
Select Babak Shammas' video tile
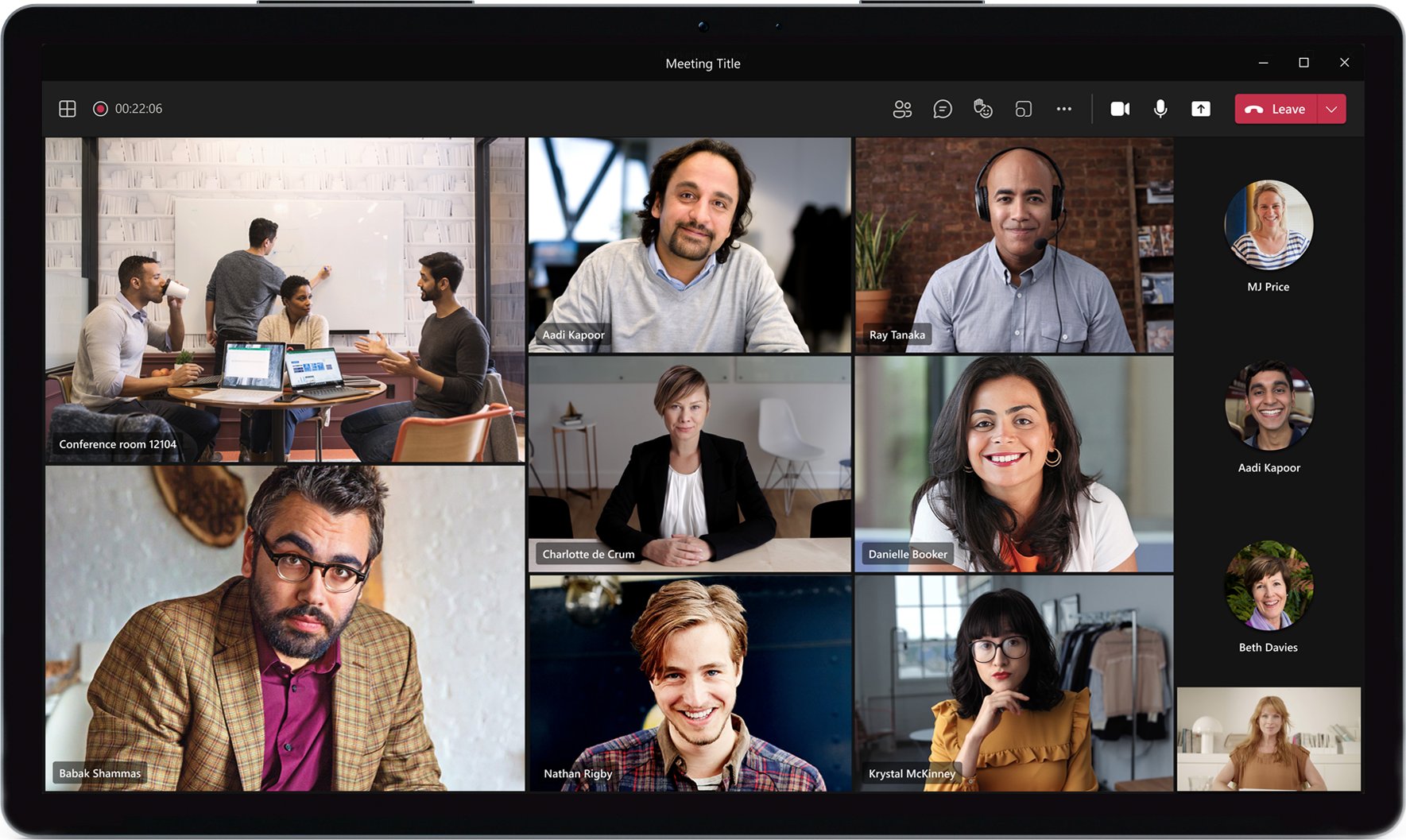285,628
